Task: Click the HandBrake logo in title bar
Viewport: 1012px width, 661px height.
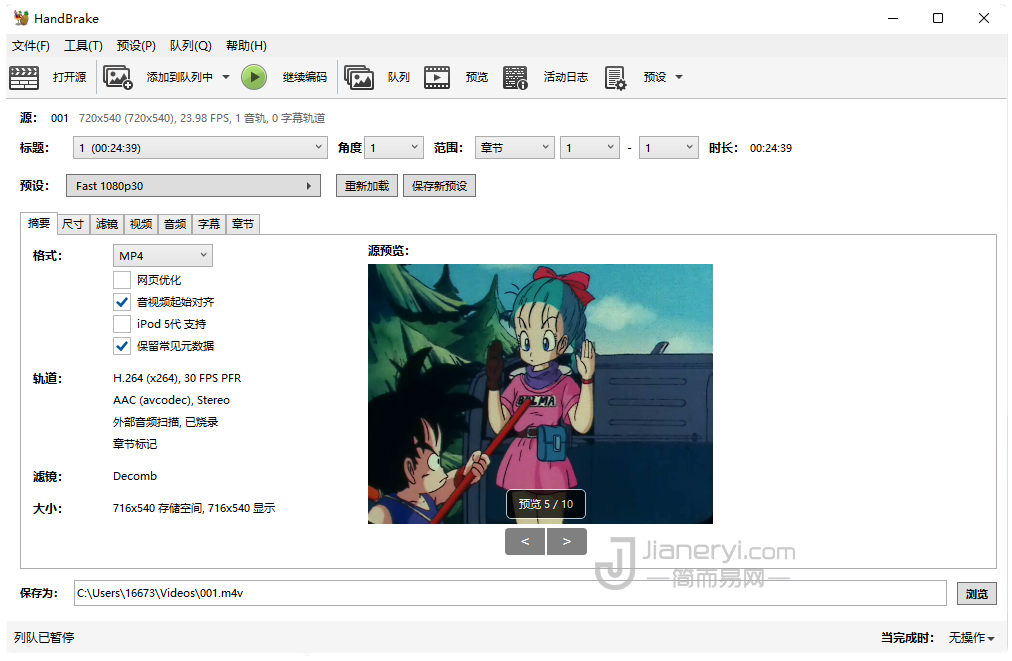Action: [21, 18]
